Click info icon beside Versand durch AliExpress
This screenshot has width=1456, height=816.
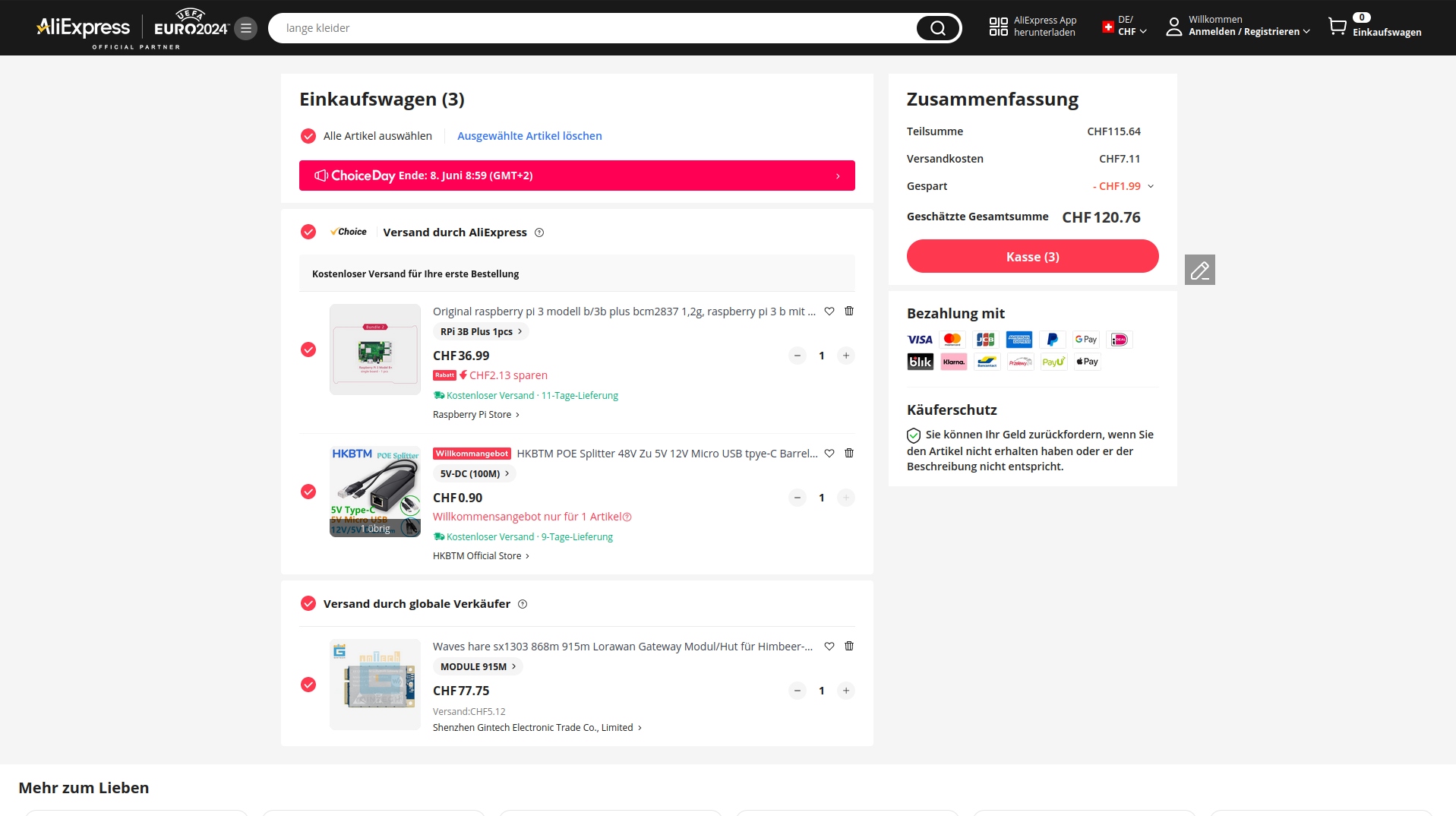539,232
